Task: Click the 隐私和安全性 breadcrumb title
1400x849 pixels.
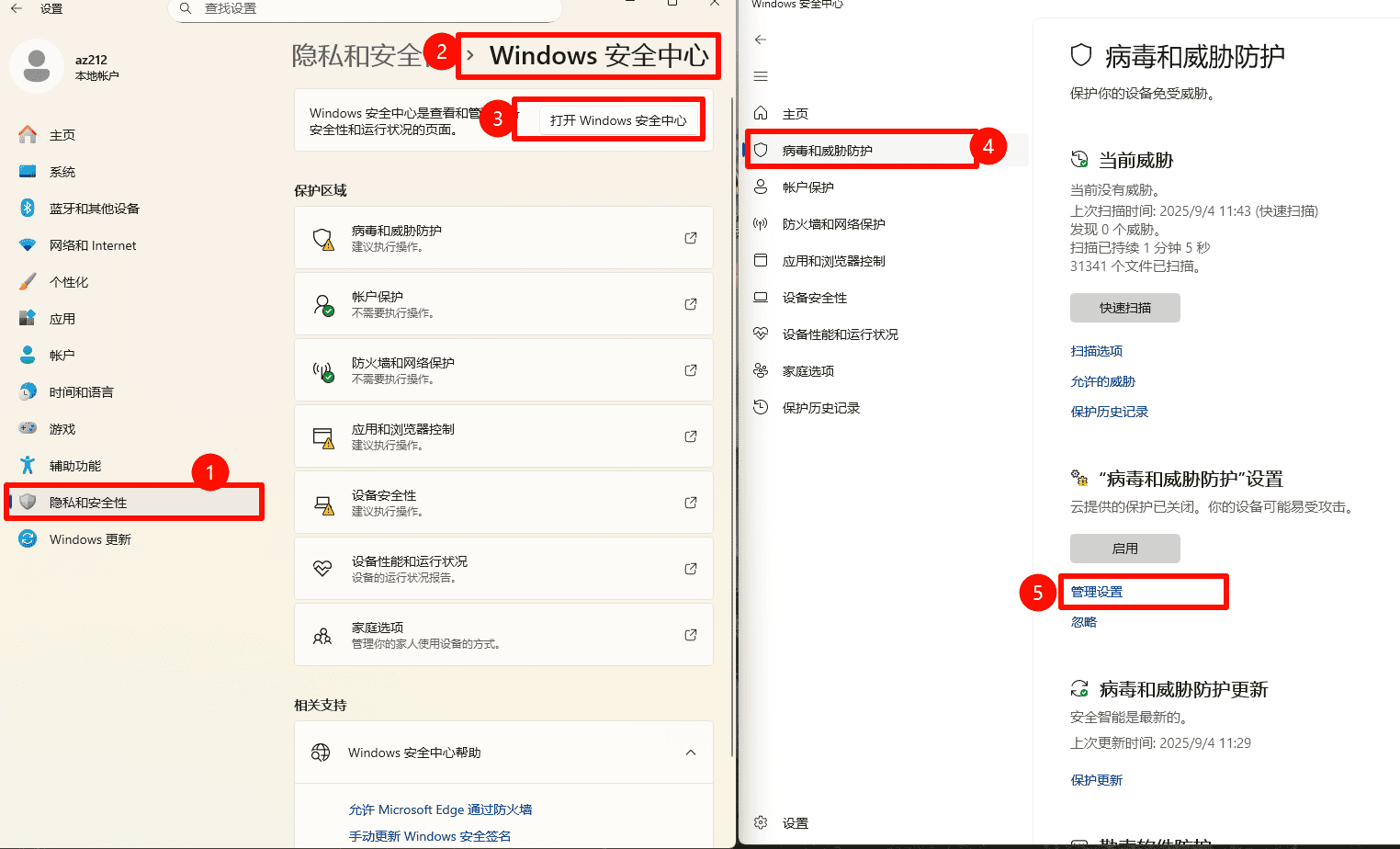Action: (x=358, y=56)
